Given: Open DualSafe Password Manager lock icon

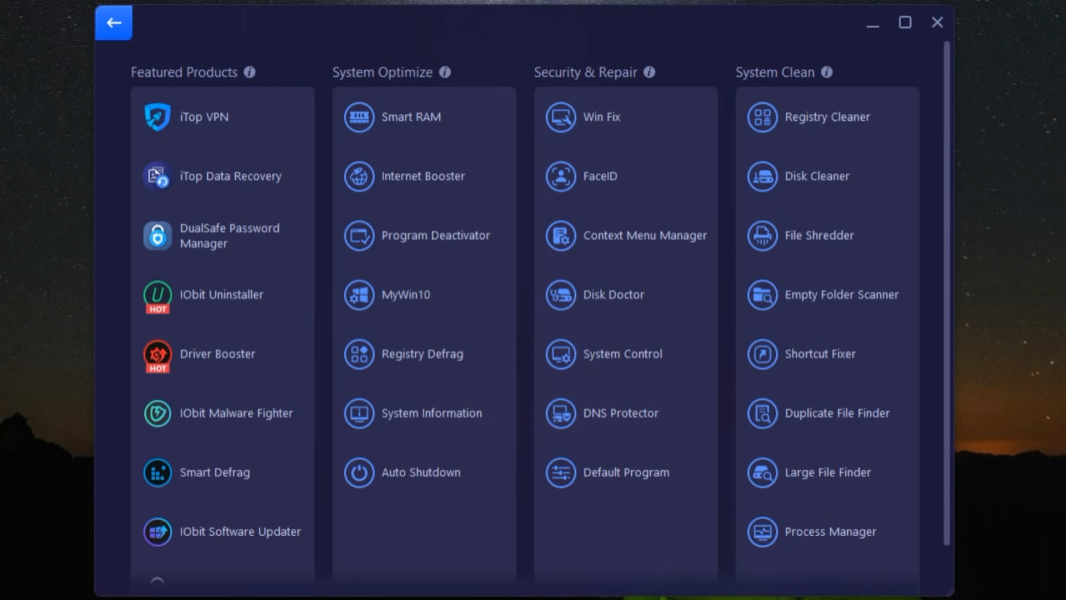Looking at the screenshot, I should 157,236.
